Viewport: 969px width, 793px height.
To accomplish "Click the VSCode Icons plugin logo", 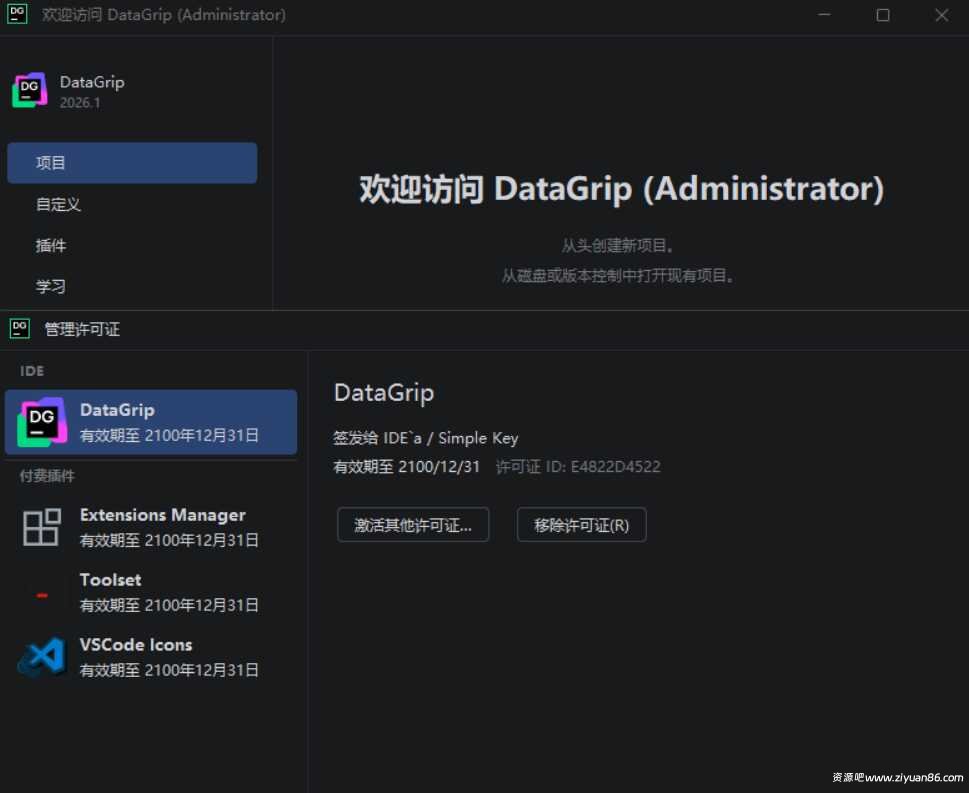I will pyautogui.click(x=42, y=657).
